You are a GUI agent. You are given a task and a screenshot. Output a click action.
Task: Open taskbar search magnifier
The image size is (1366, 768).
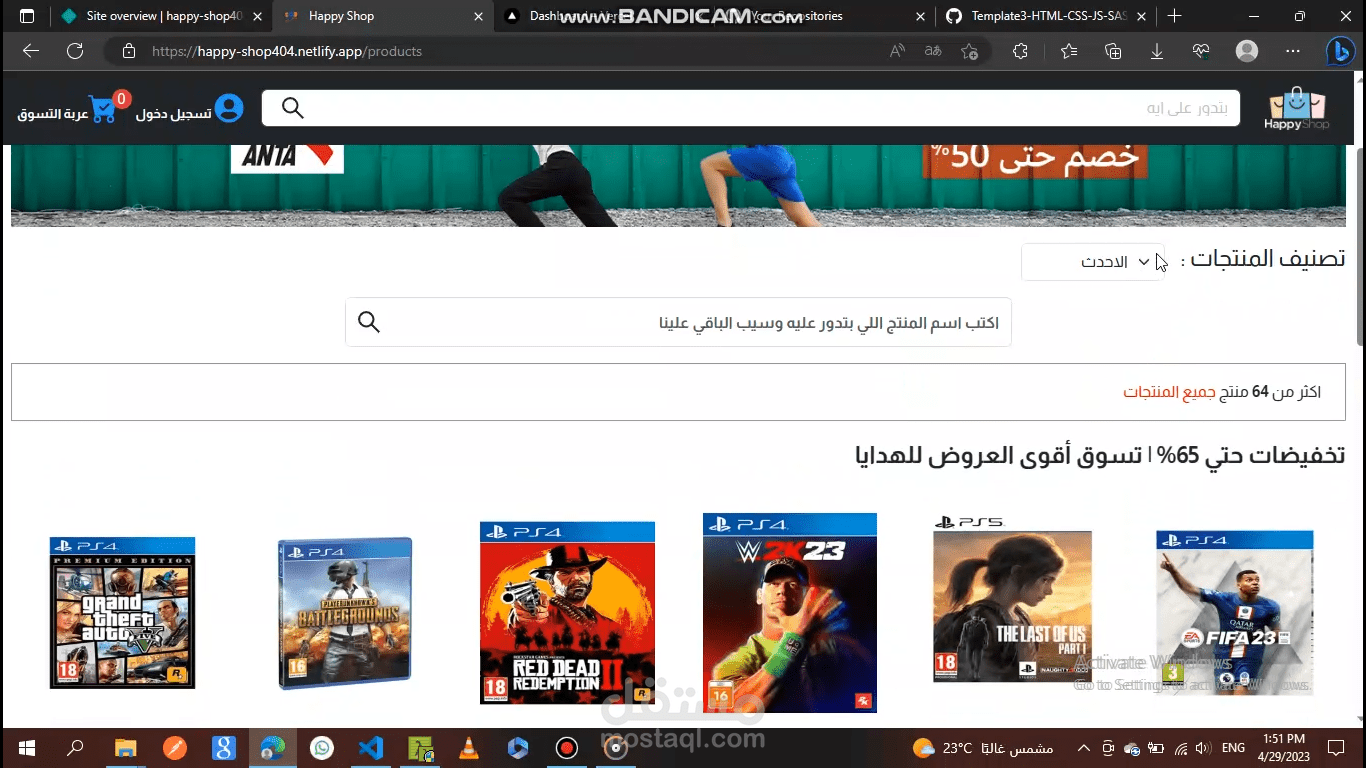(76, 748)
